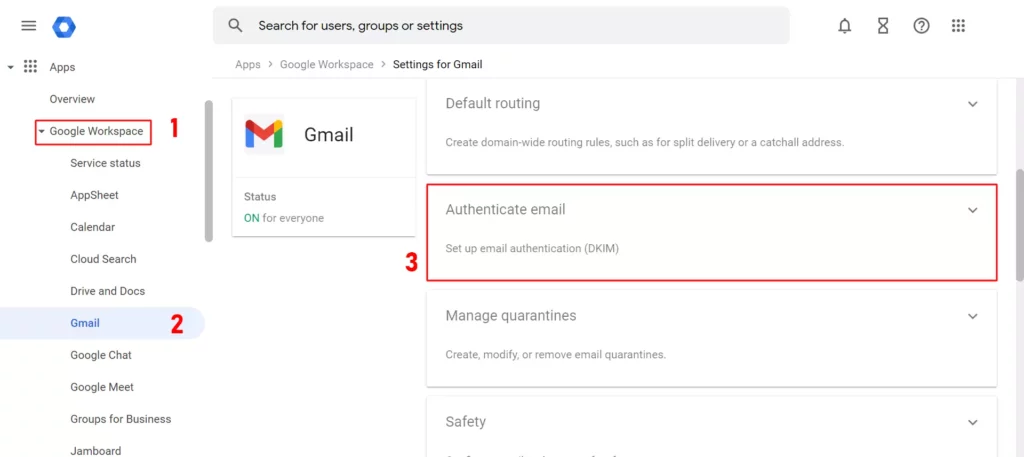Click the search magnifier icon
Viewport: 1024px width, 457px height.
pyautogui.click(x=235, y=25)
